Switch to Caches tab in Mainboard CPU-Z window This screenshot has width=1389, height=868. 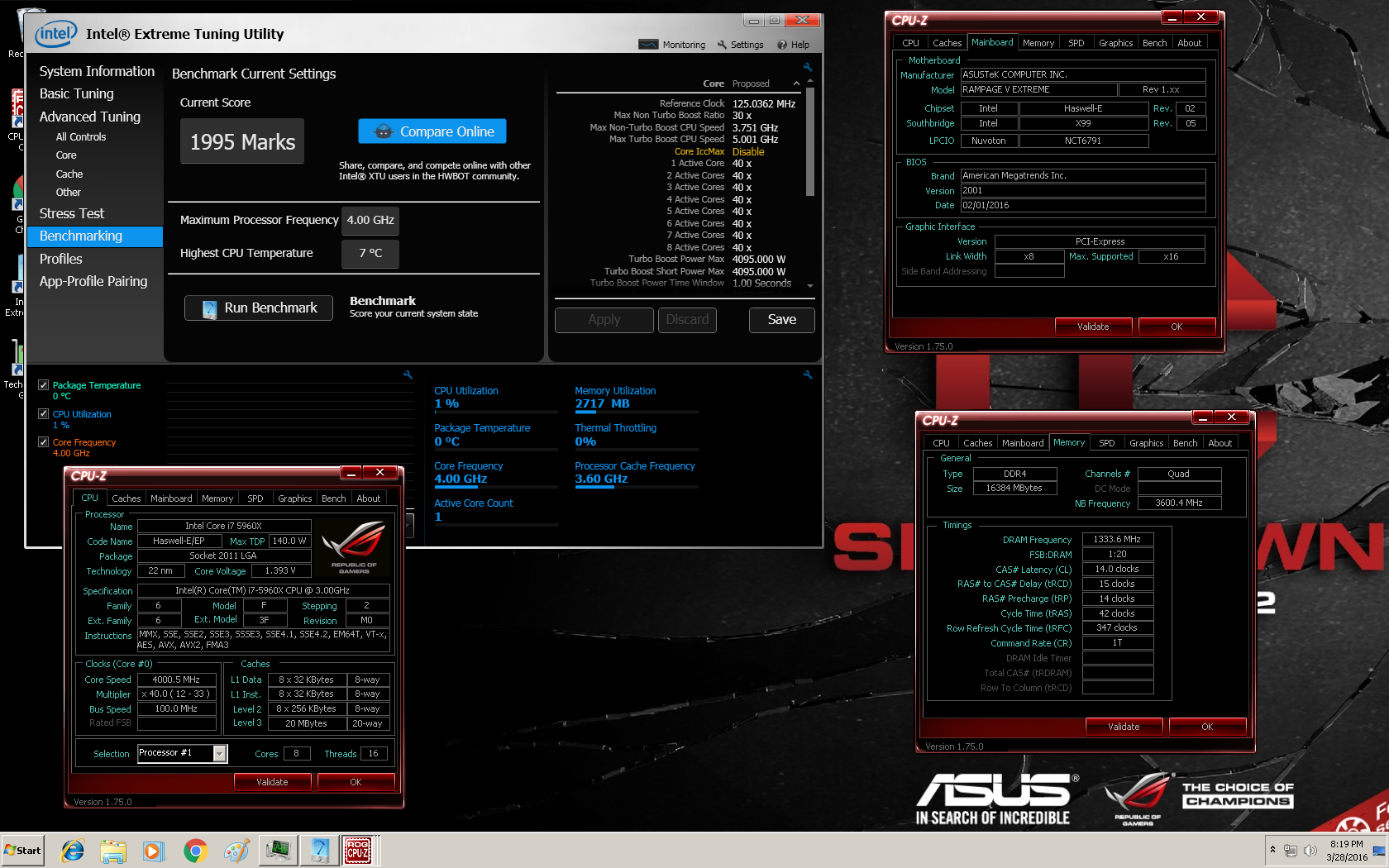(947, 43)
